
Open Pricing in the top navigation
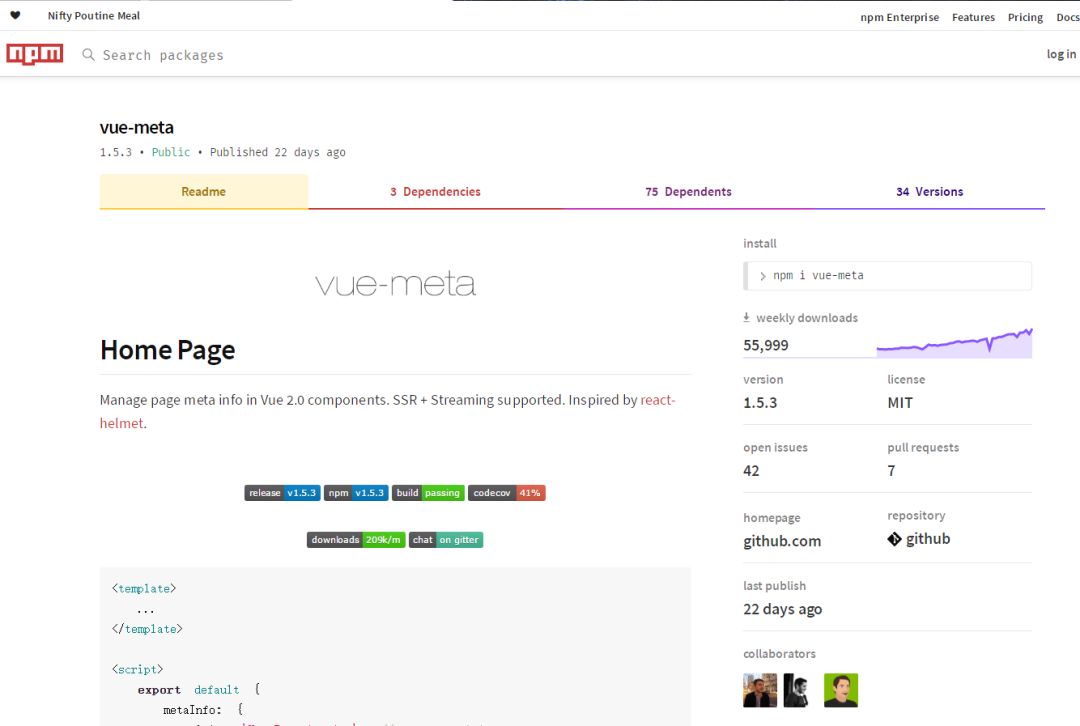[1025, 17]
